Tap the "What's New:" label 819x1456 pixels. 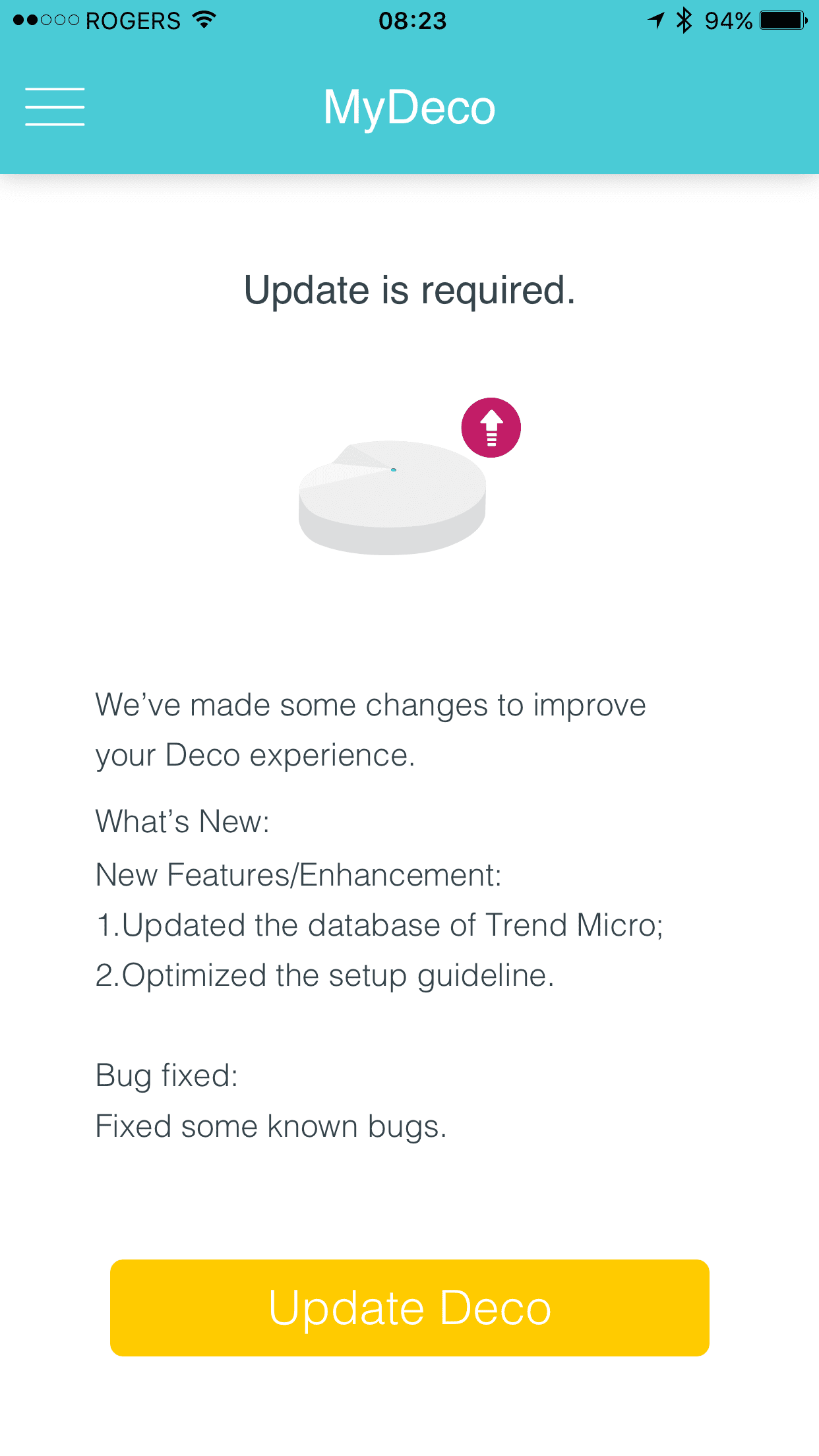click(183, 822)
